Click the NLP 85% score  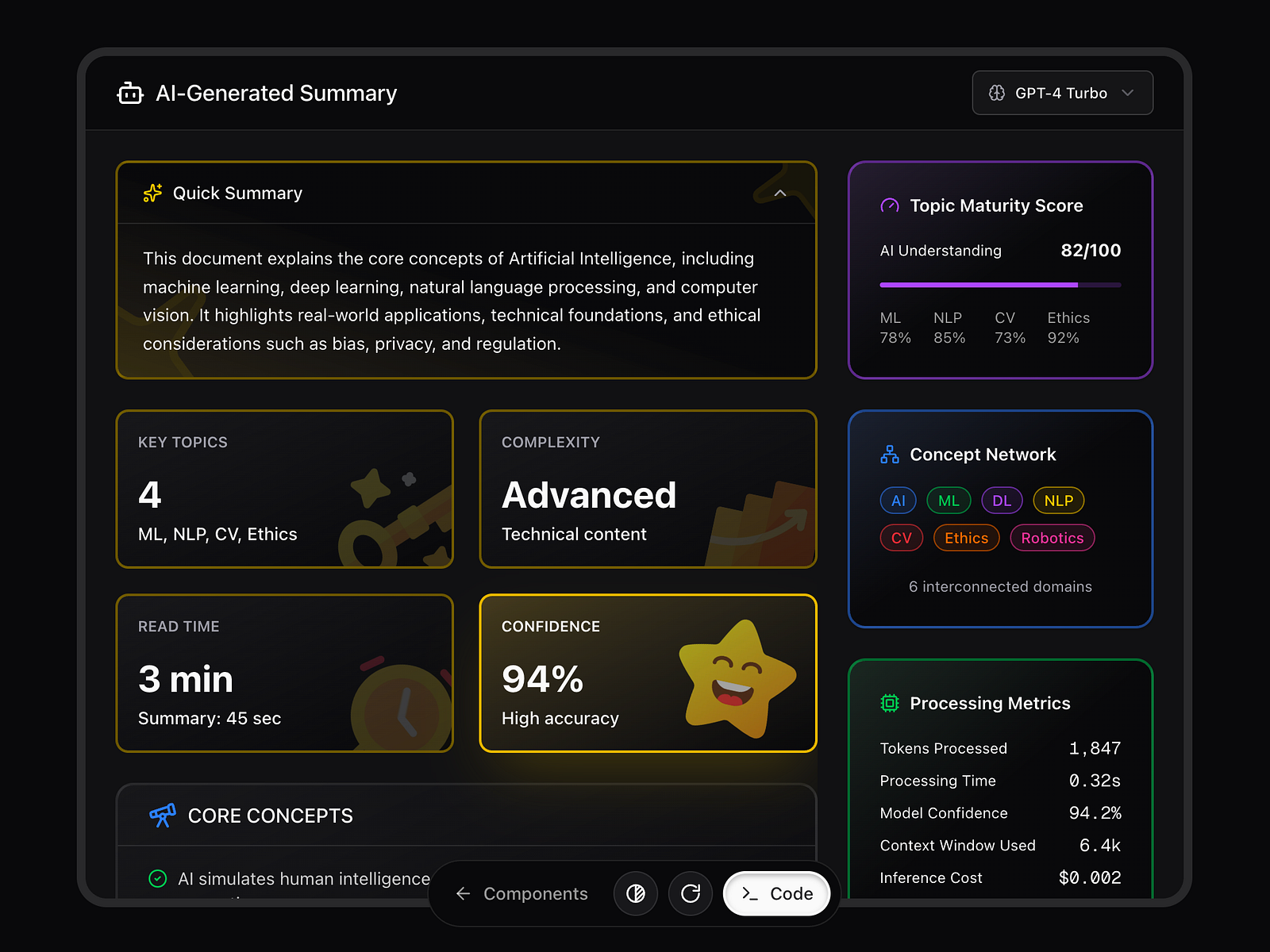[x=949, y=328]
